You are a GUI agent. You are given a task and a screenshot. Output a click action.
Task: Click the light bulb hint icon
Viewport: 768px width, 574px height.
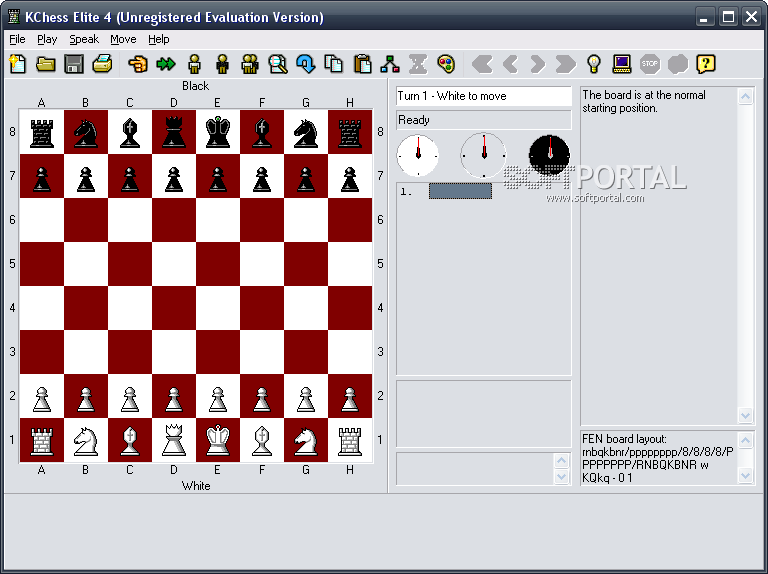594,64
